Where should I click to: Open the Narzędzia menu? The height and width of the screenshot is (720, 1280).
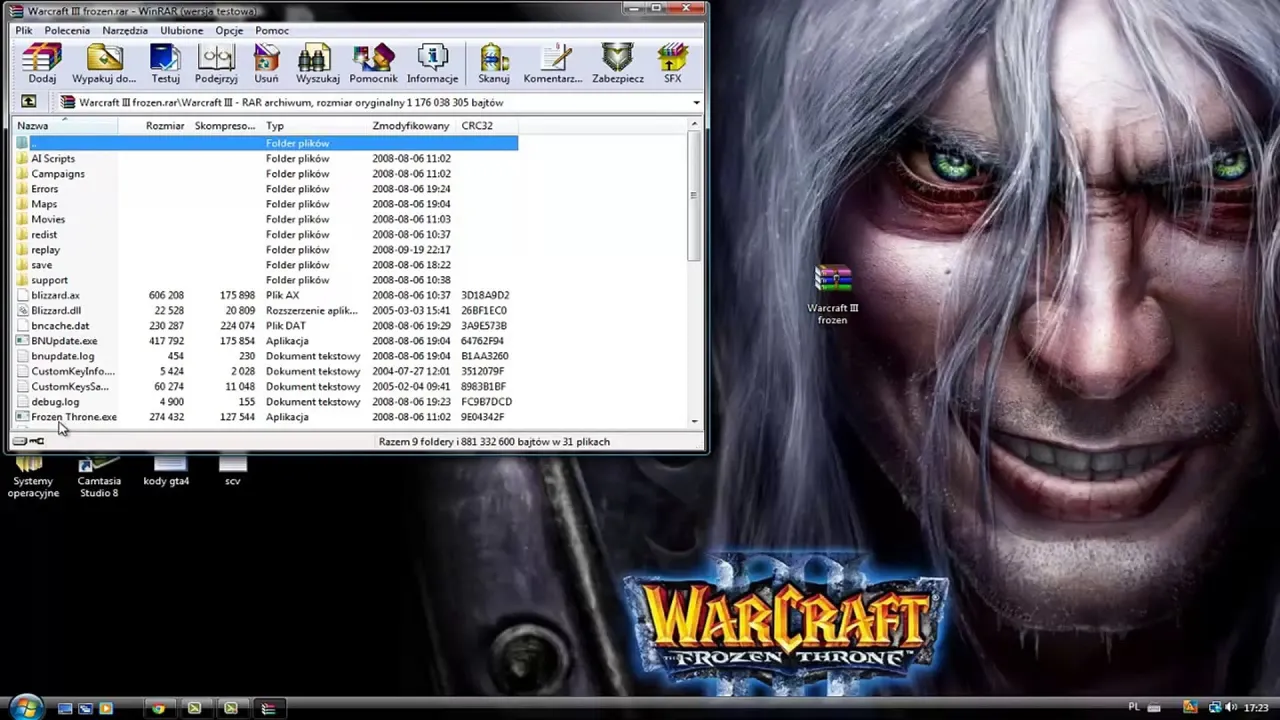pyautogui.click(x=125, y=31)
